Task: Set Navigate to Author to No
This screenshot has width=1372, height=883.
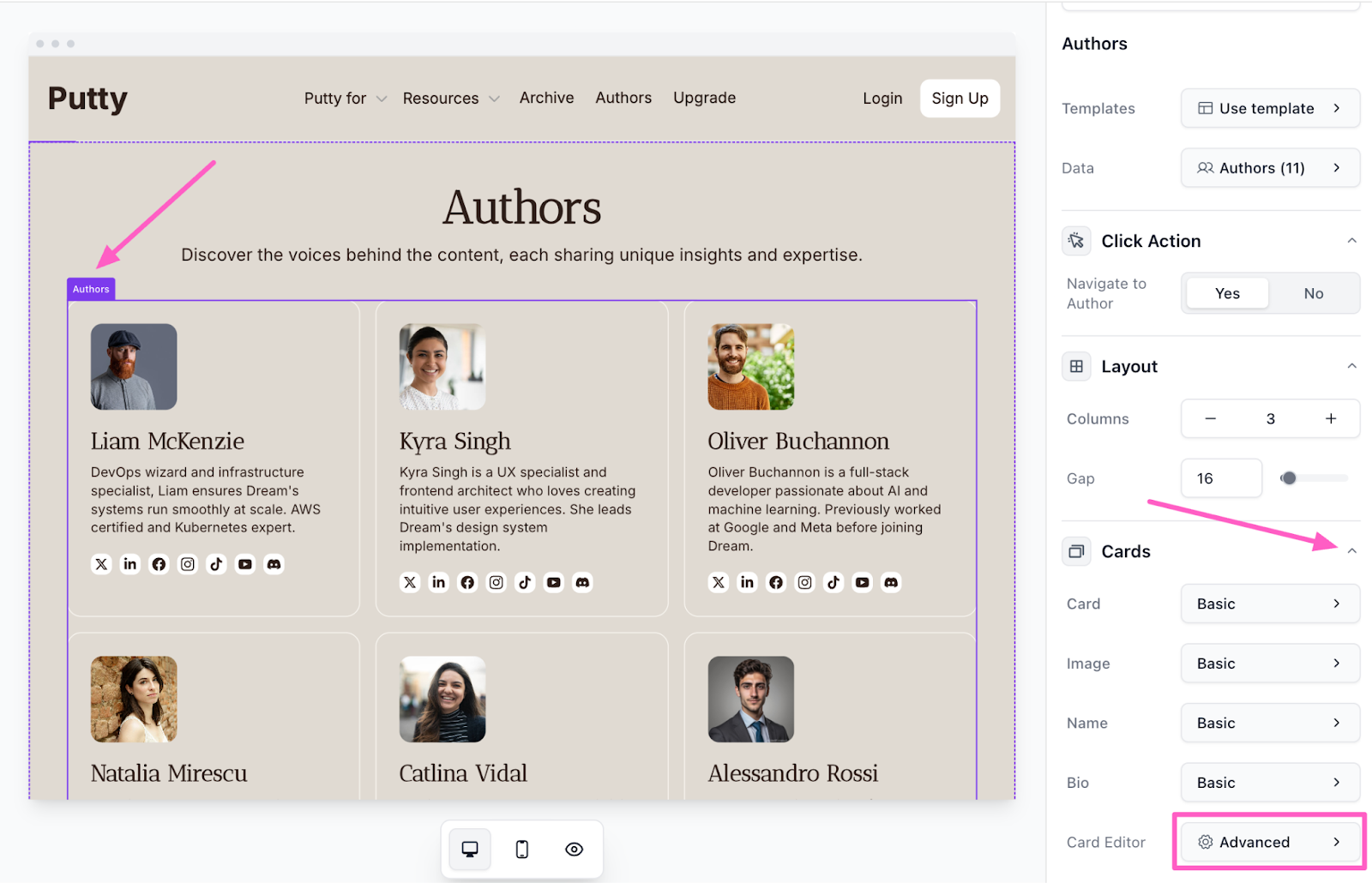Action: (x=1313, y=293)
